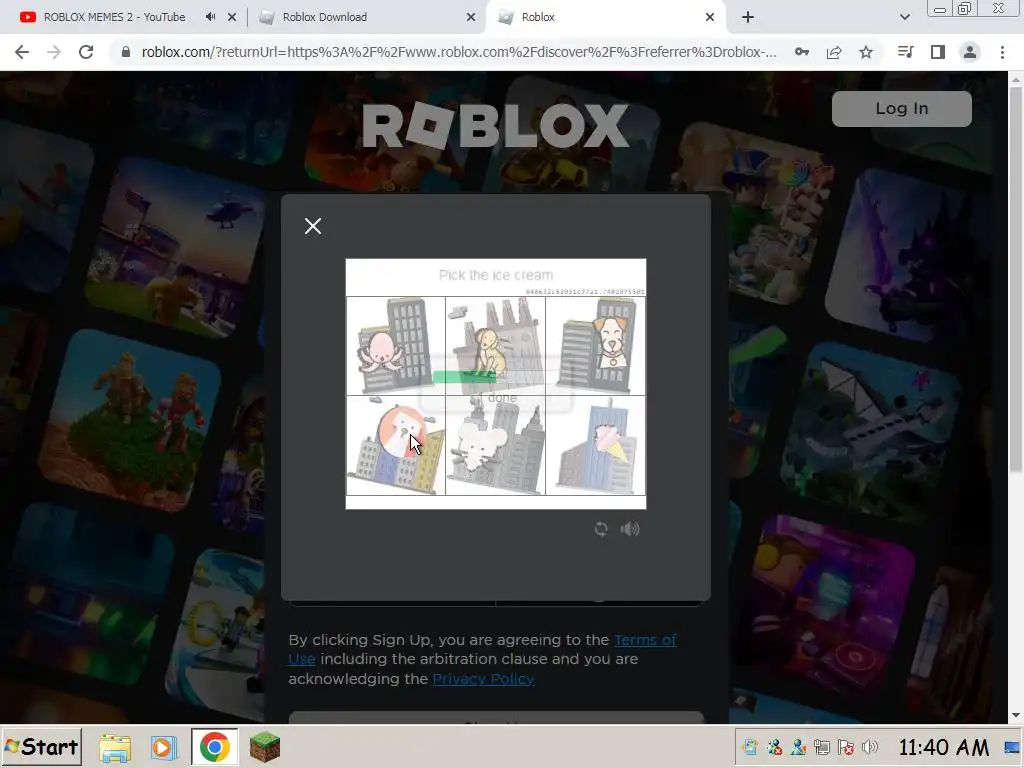
Task: Reload the Roblox page
Action: (86, 52)
